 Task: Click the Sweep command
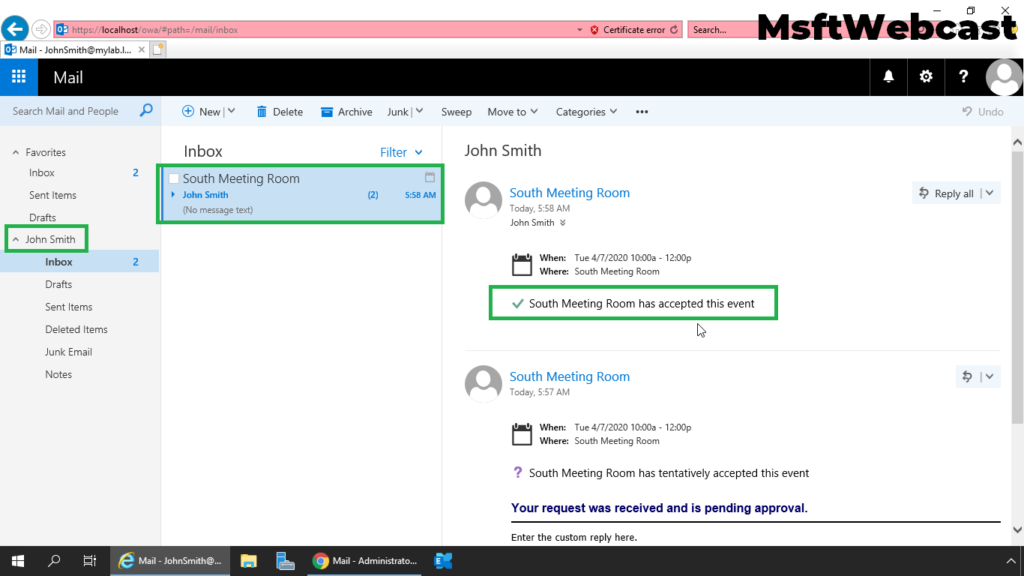[x=456, y=112]
